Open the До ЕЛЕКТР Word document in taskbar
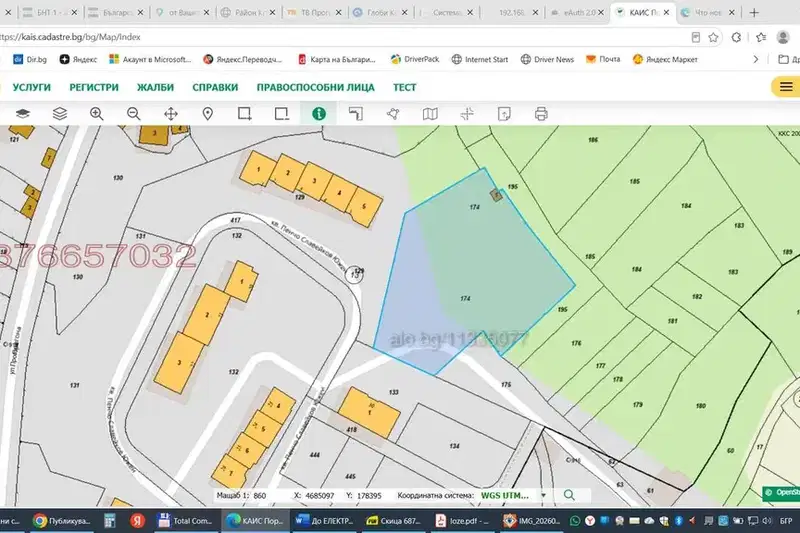The width and height of the screenshot is (800, 533). 325,521
